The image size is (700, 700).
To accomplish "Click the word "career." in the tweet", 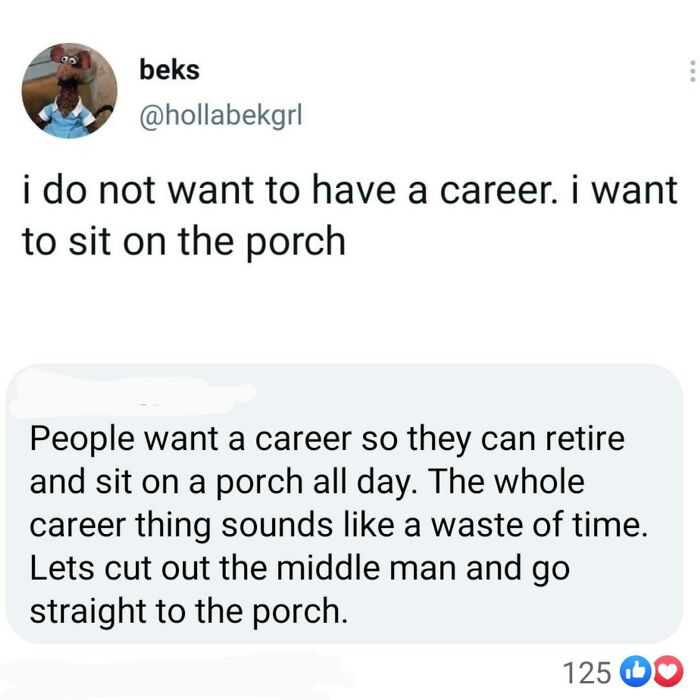I will pos(499,191).
